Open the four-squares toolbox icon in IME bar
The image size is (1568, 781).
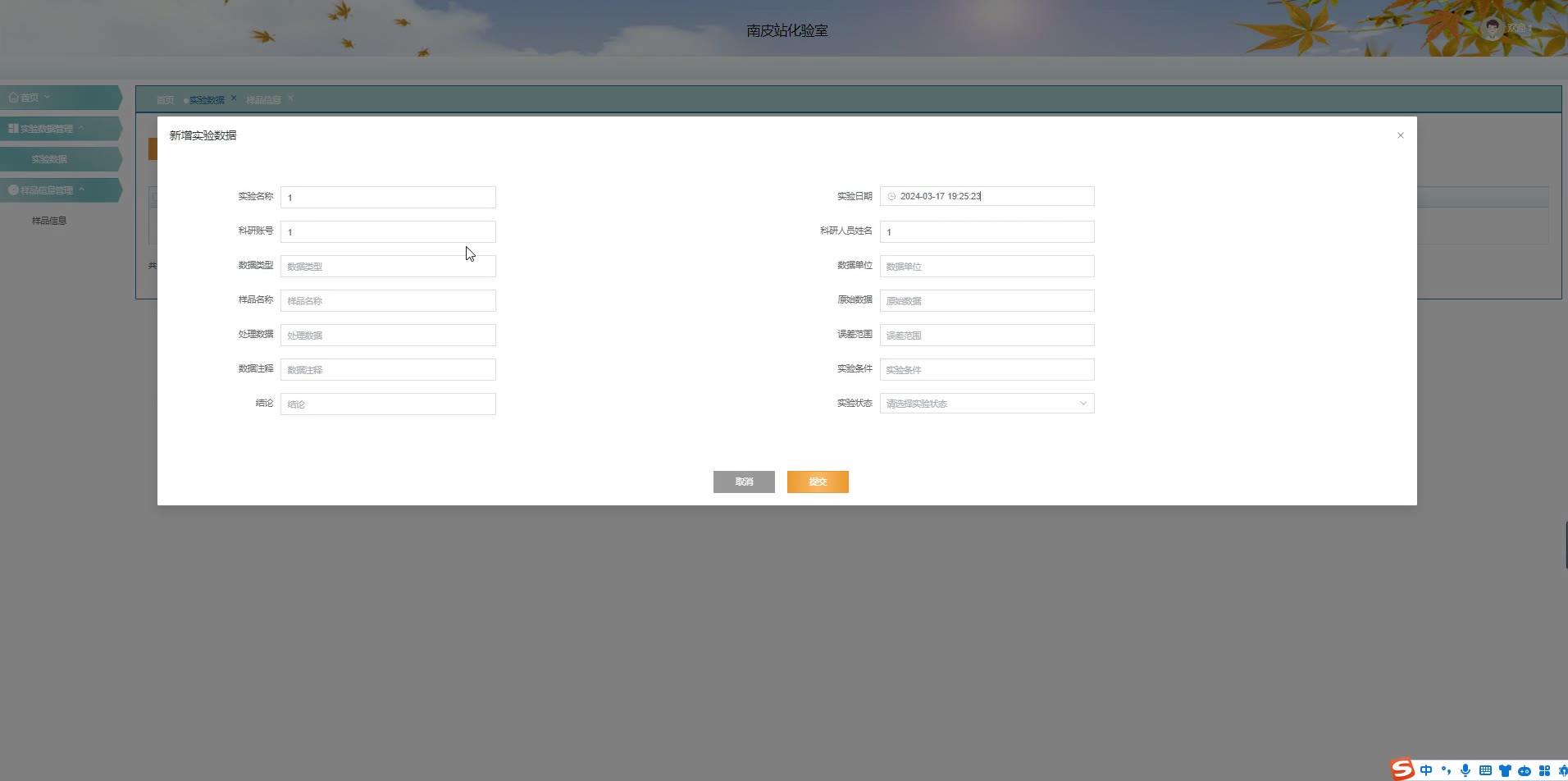[x=1544, y=770]
